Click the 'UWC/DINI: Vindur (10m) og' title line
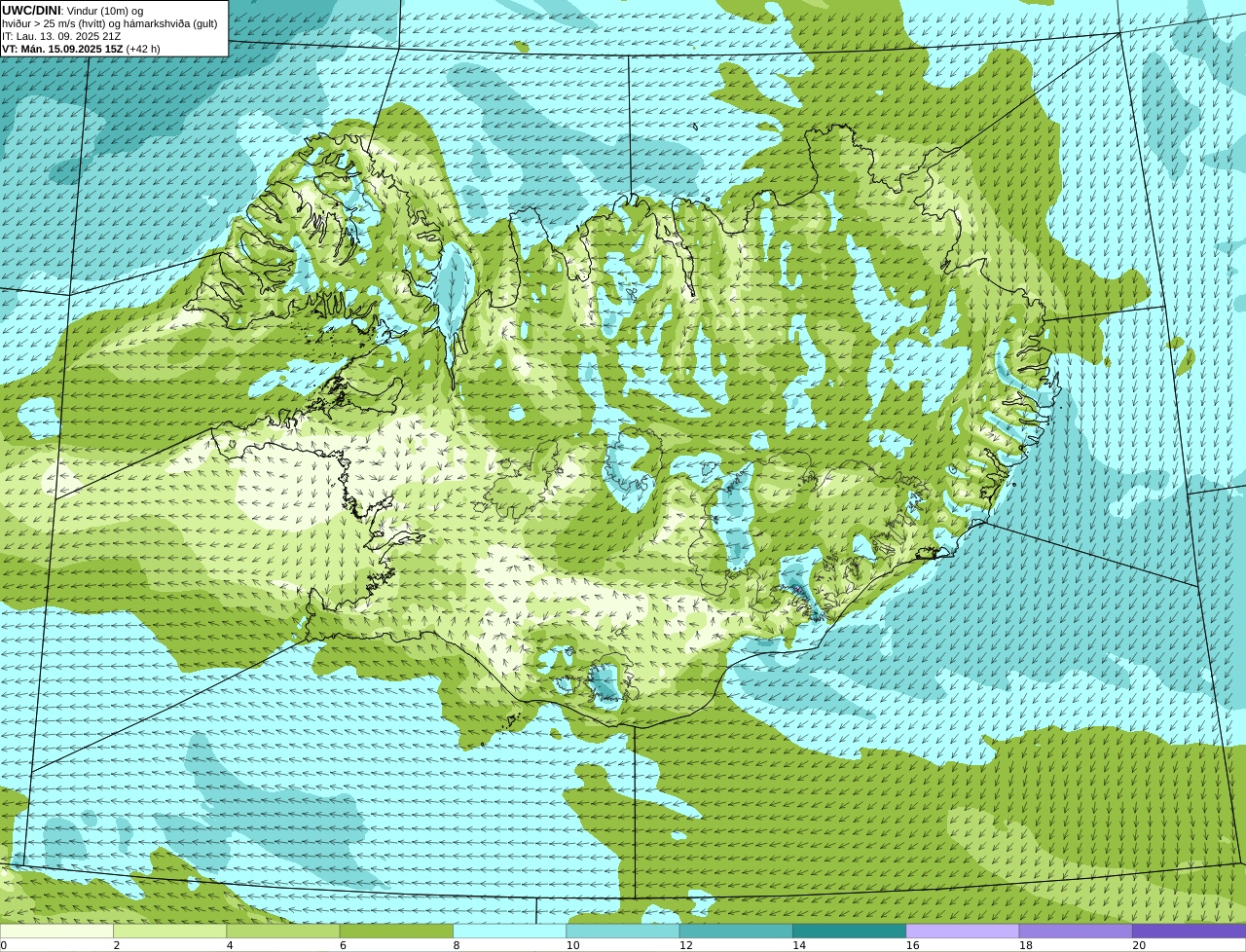This screenshot has width=1246, height=952. [x=73, y=11]
